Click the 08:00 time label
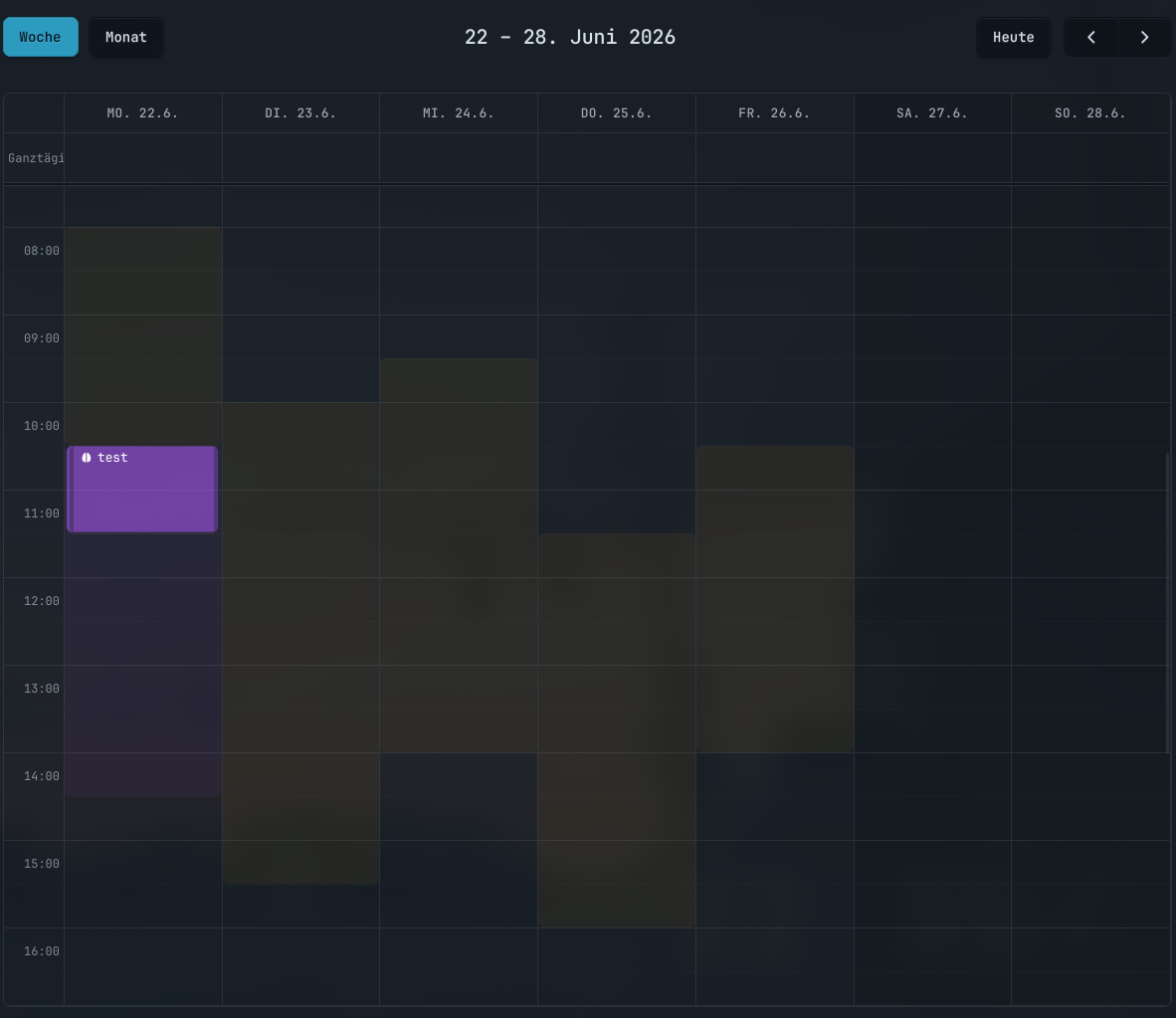Viewport: 1176px width, 1018px height. pos(41,251)
